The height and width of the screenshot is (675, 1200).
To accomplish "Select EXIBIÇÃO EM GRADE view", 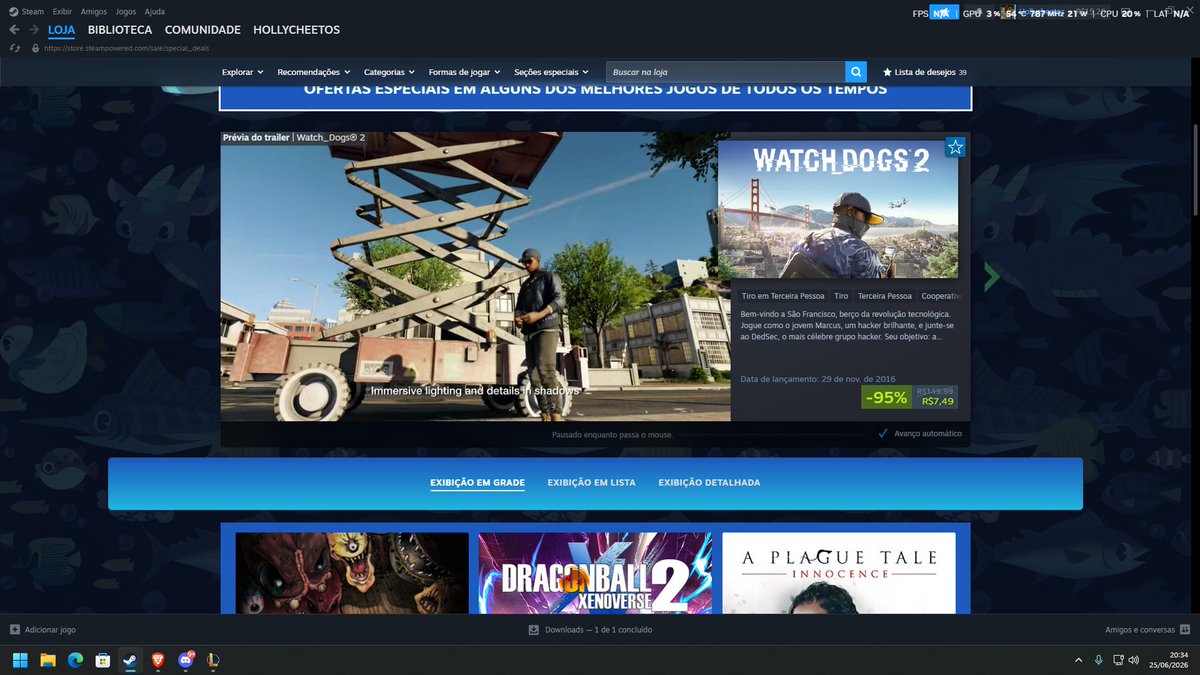I will point(478,483).
